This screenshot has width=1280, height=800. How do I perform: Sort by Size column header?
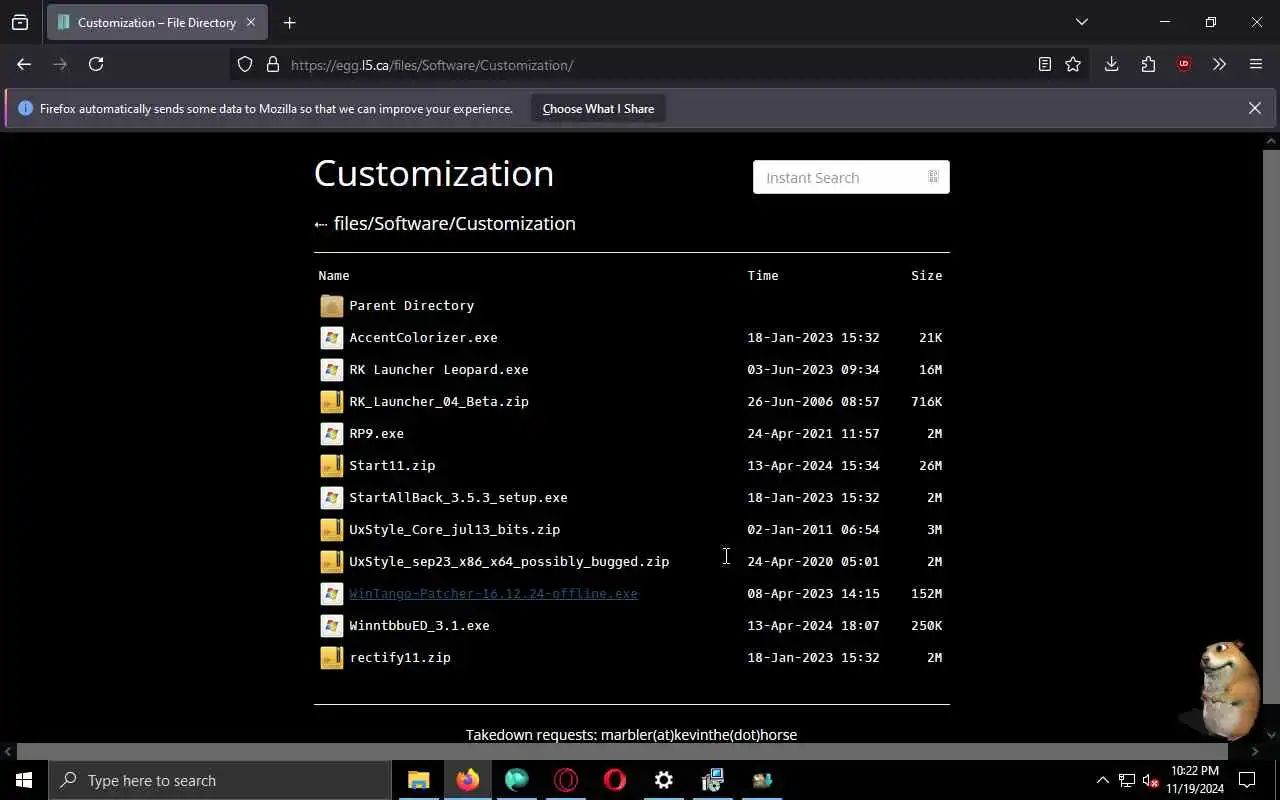point(926,275)
